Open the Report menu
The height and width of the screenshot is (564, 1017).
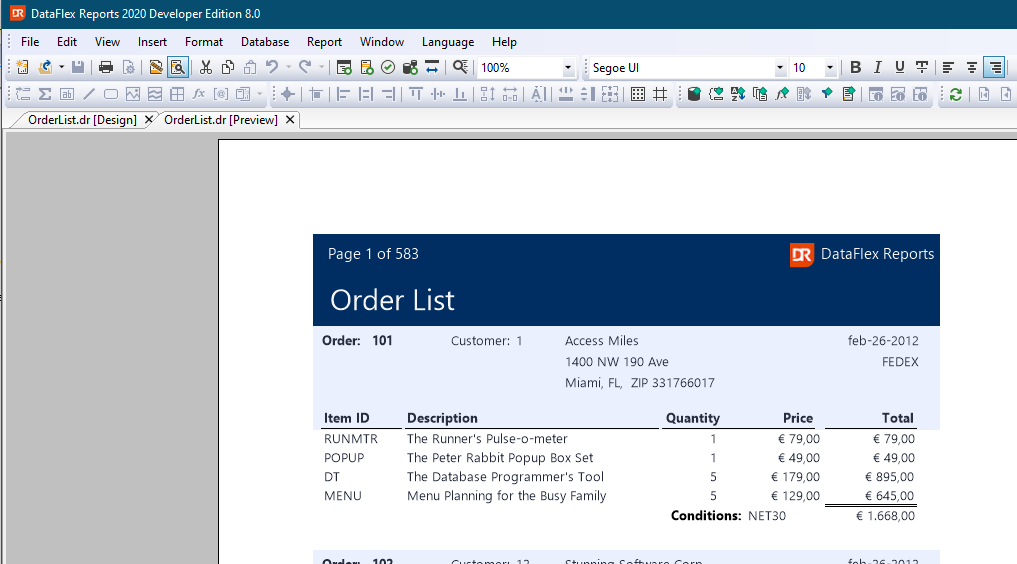click(324, 42)
